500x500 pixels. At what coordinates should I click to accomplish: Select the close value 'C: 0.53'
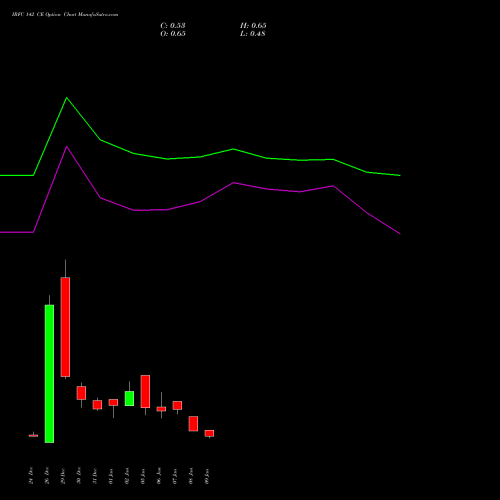coord(173,26)
